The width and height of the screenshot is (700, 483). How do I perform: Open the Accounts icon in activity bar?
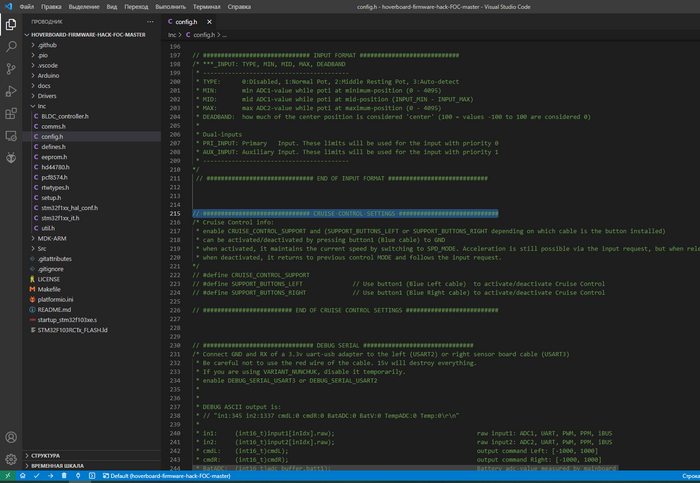pos(11,437)
